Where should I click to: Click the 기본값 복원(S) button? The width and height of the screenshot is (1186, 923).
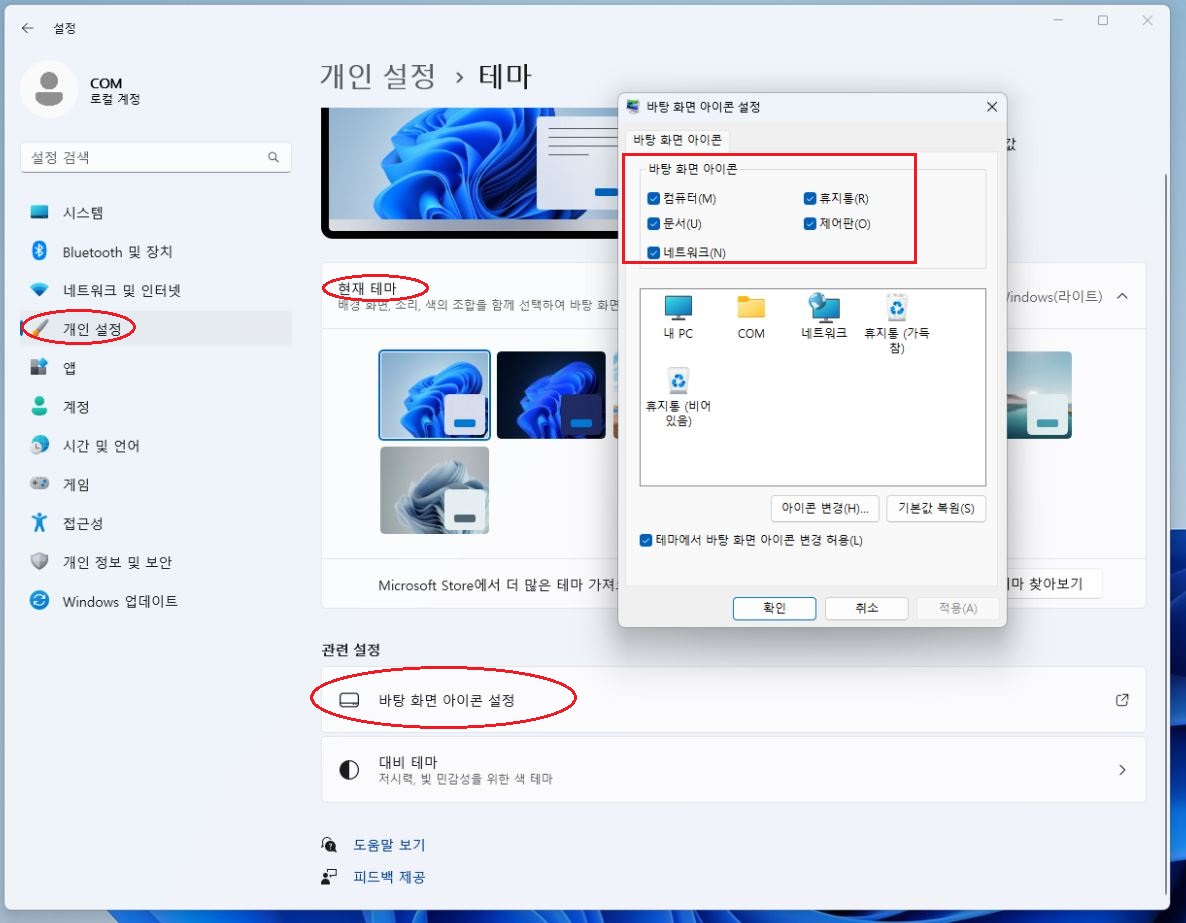point(936,508)
